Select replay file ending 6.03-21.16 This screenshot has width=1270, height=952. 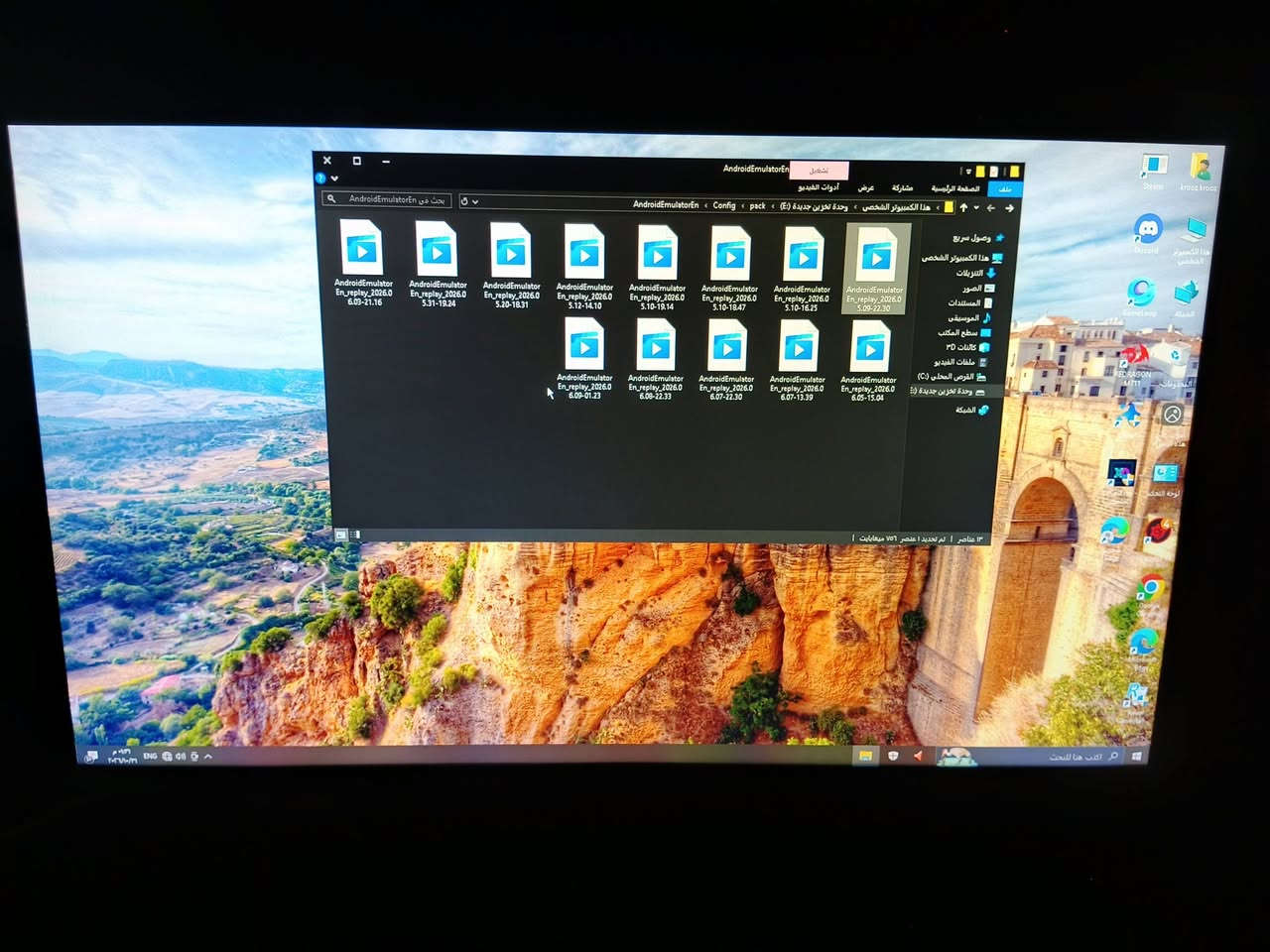tap(364, 263)
